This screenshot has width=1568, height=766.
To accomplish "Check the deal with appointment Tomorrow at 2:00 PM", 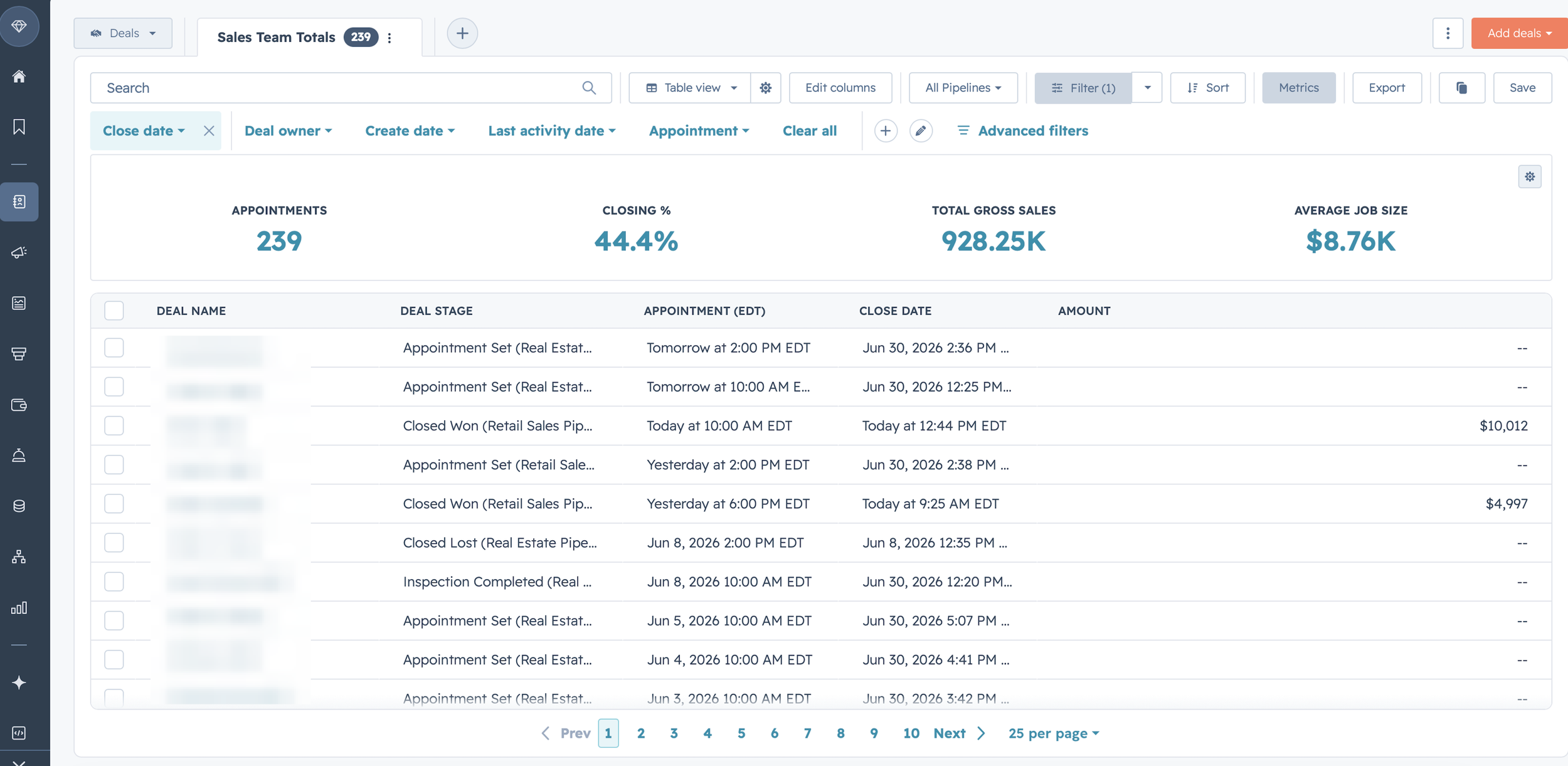I will pyautogui.click(x=114, y=348).
